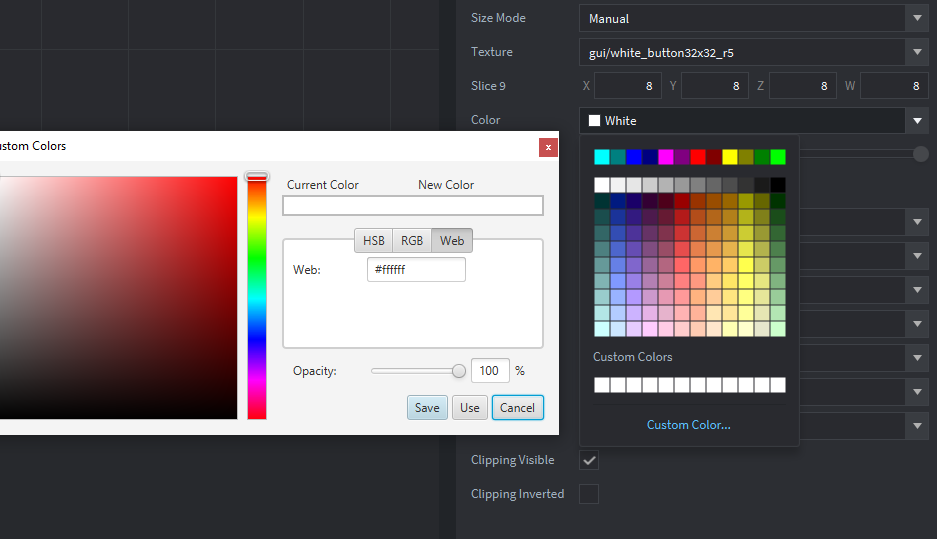Click the Slice 9 X value field
Viewport: 937px width, 539px height.
[627, 86]
